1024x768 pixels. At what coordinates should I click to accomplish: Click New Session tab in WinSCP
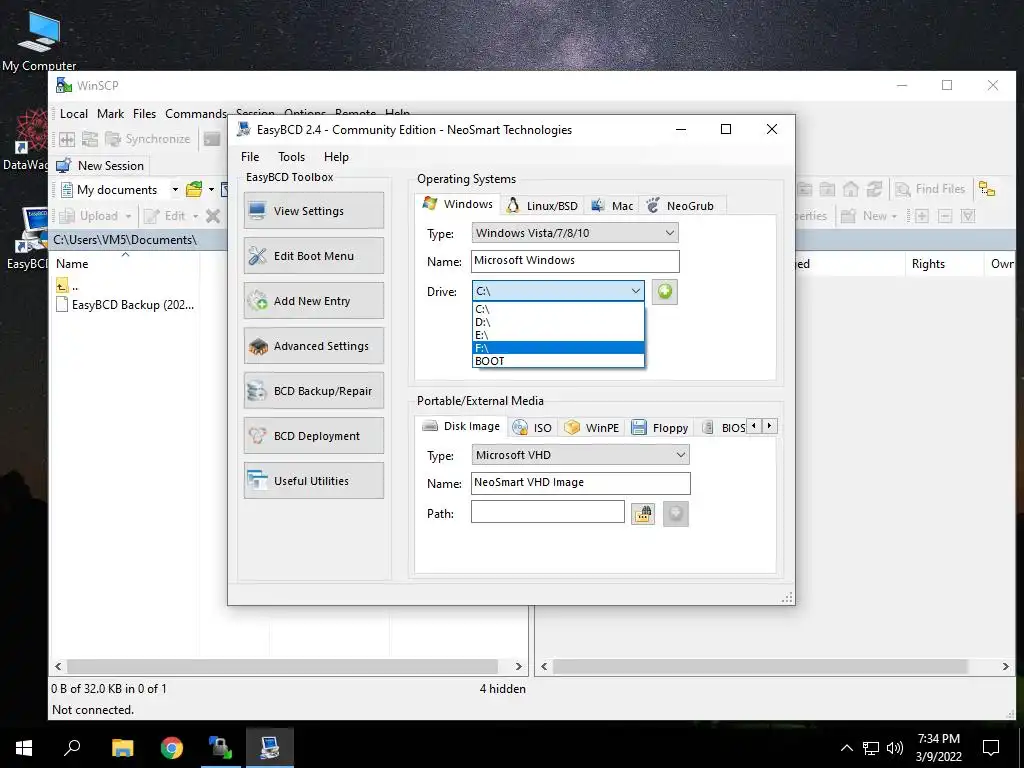tap(101, 166)
